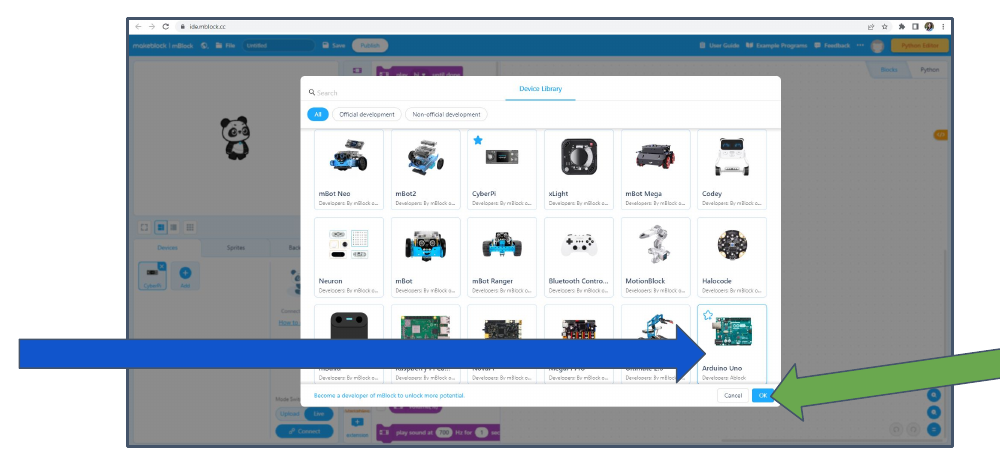
Task: Select the Neuron device card
Action: [349, 257]
